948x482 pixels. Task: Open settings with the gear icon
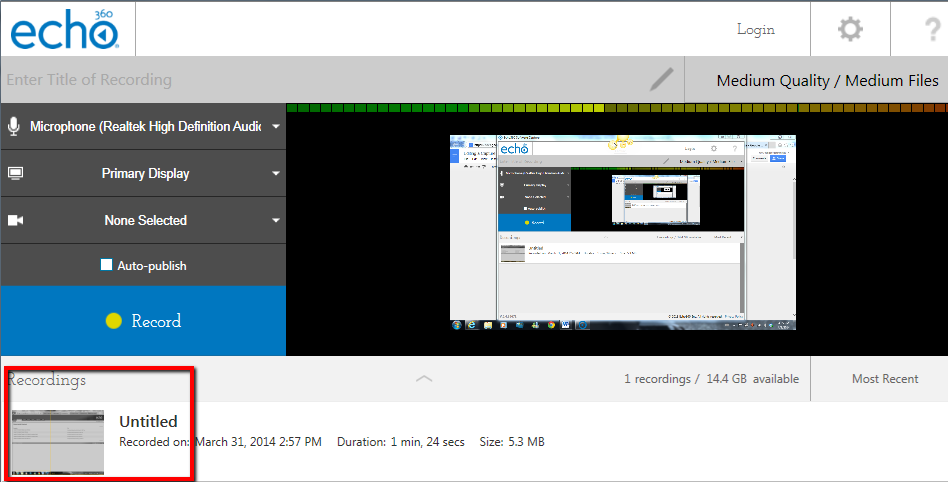(x=850, y=29)
